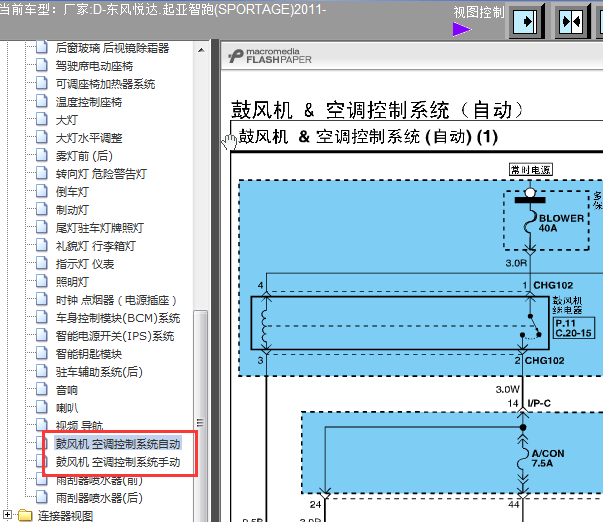This screenshot has height=522, width=603.
Task: Open 雨刮器喷水器(后) diagram
Action: tap(99, 498)
